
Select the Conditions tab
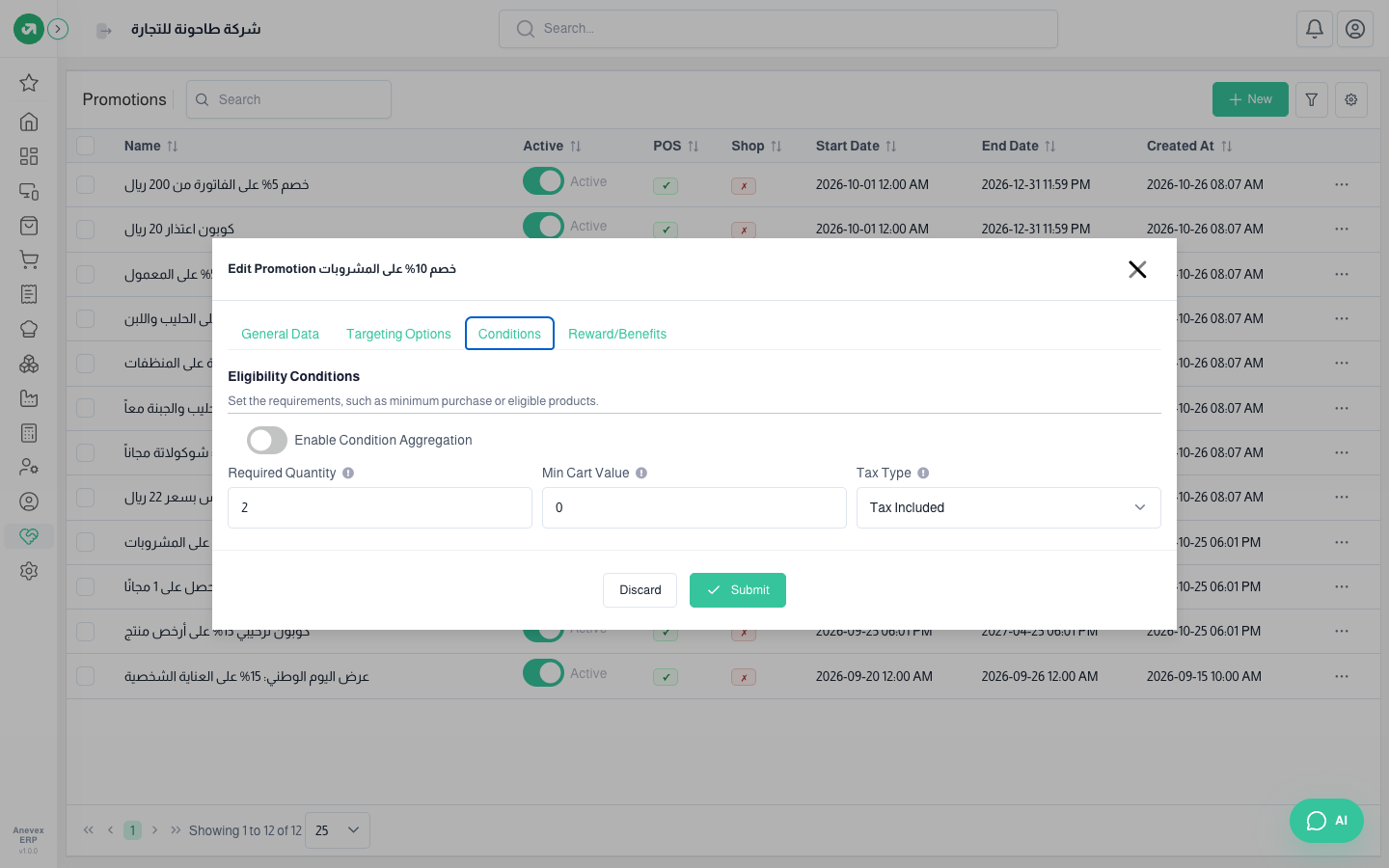pyautogui.click(x=509, y=334)
